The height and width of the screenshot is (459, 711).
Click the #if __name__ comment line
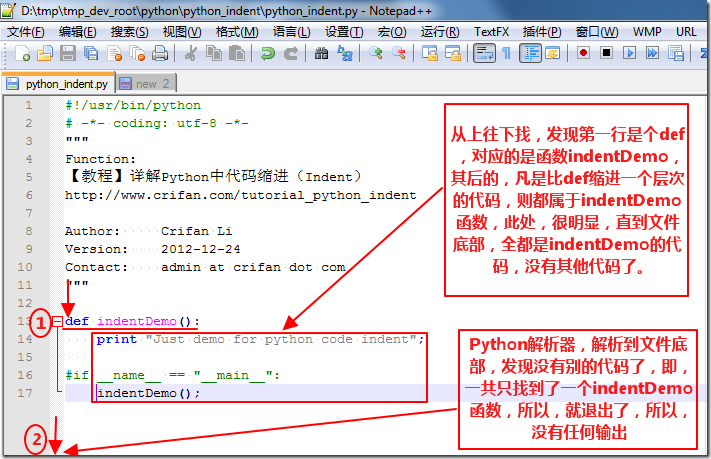(173, 375)
